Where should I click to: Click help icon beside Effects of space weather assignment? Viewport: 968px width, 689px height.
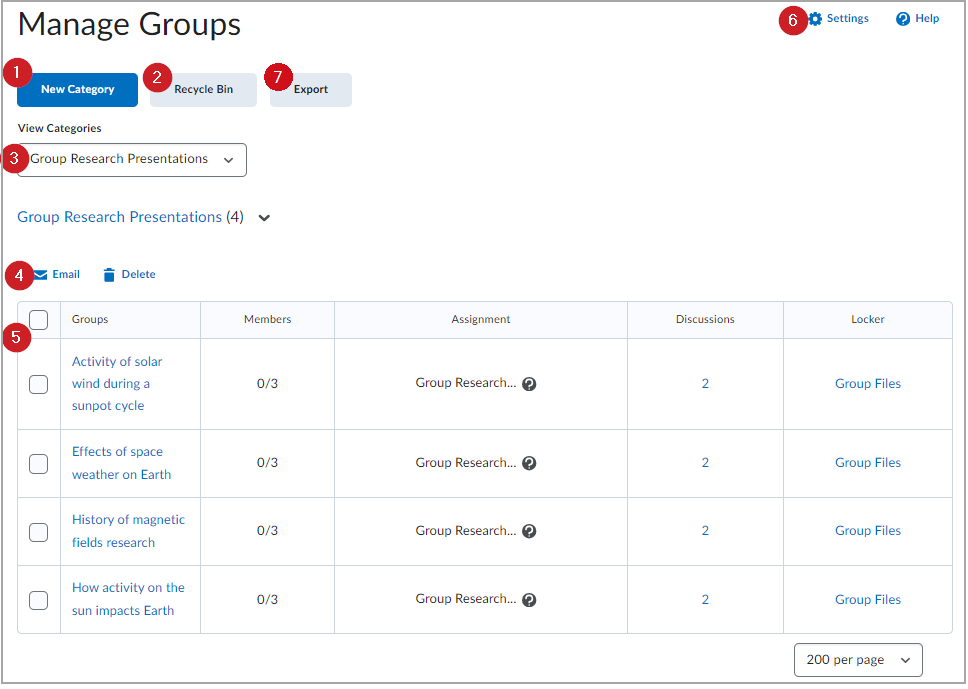click(x=529, y=463)
